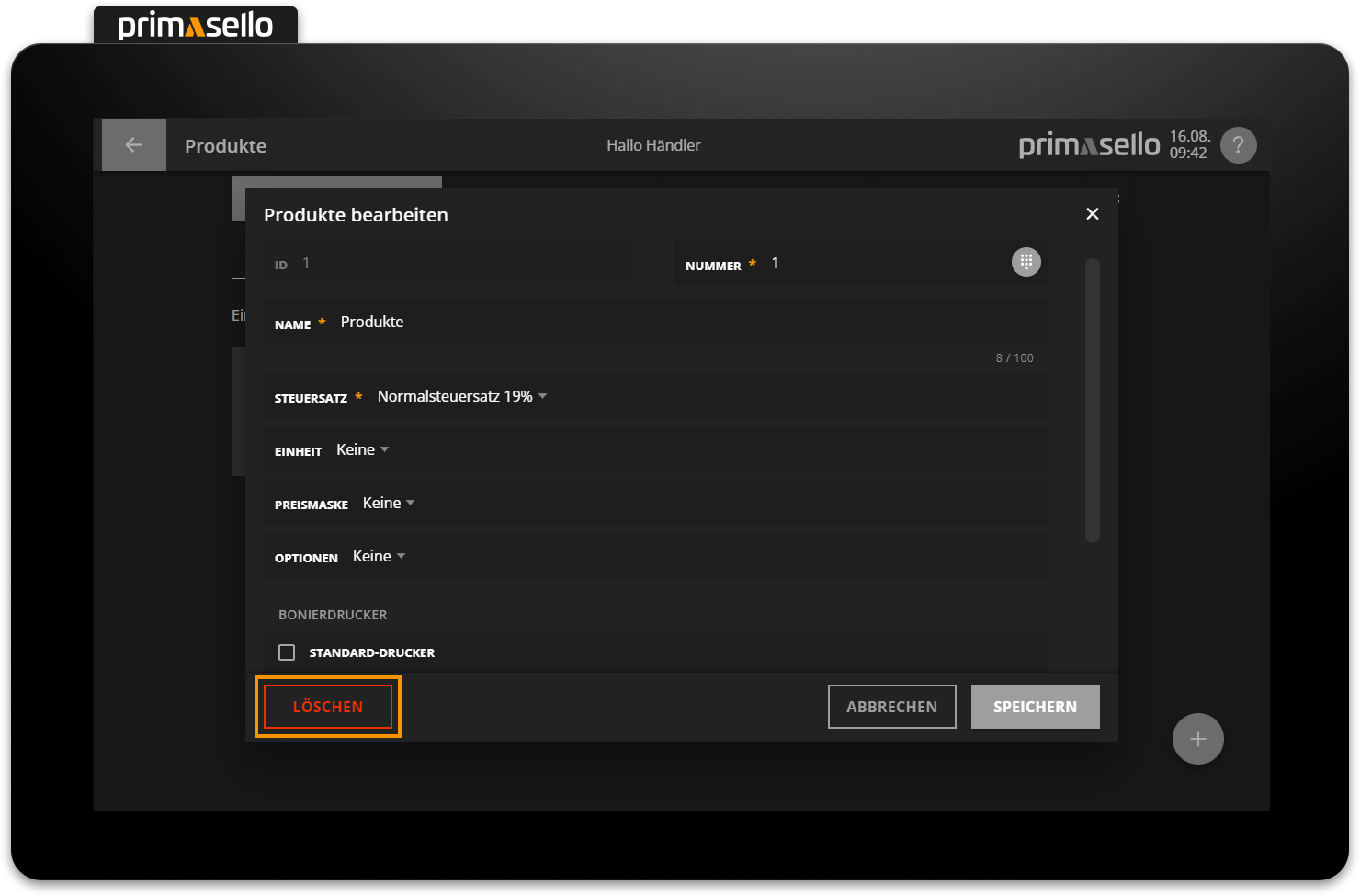Viewport: 1360px width, 896px height.
Task: Open the numeric keypad for Nummer
Action: click(x=1026, y=263)
